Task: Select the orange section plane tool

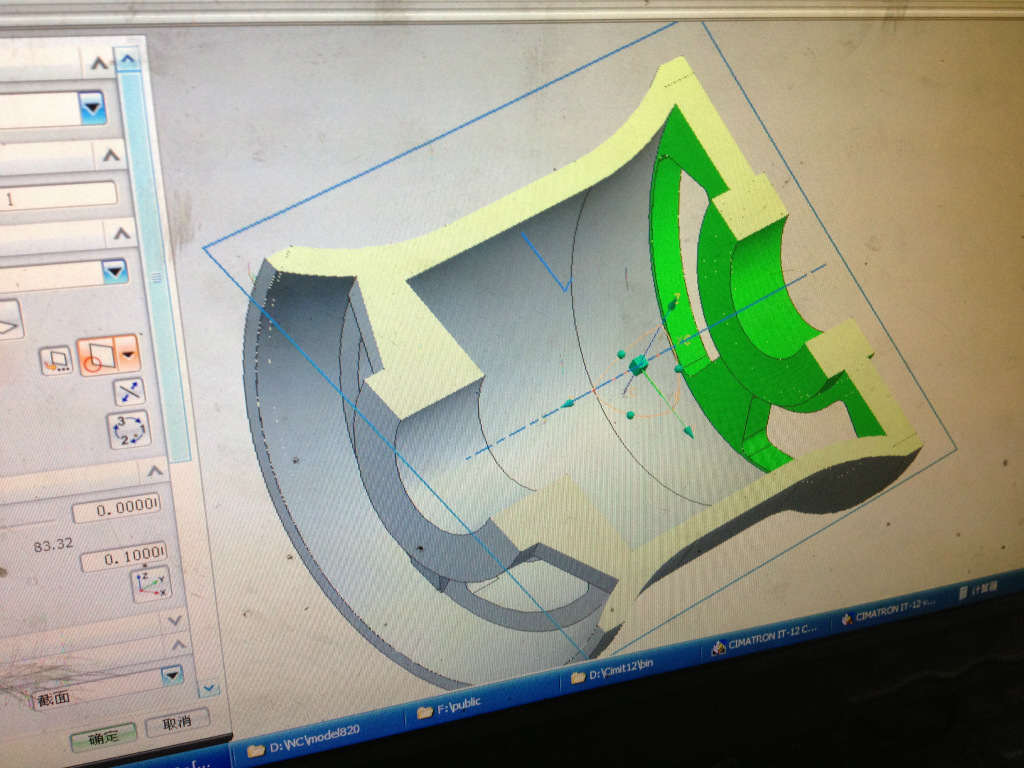Action: point(97,356)
